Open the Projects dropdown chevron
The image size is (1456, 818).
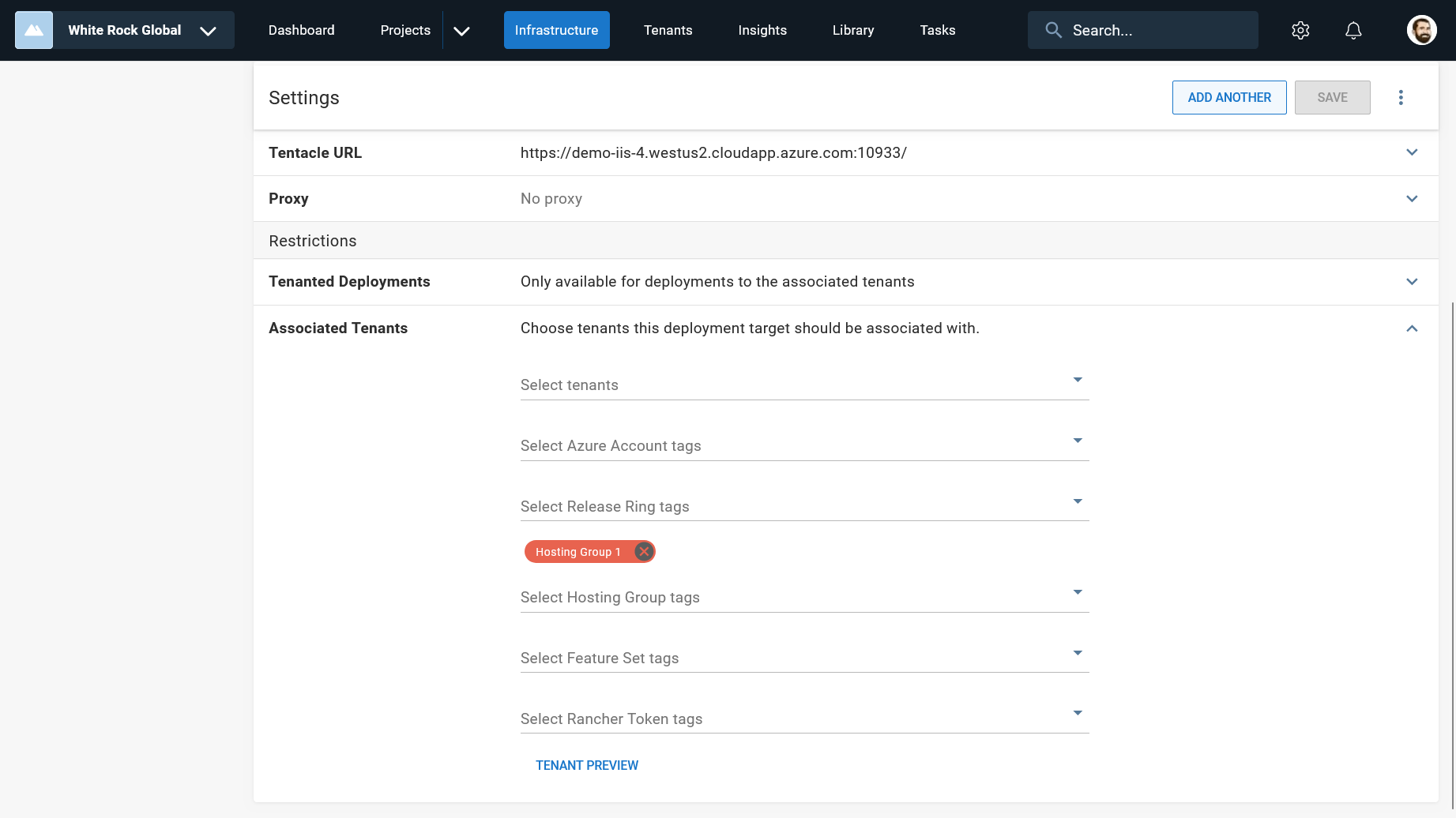462,31
